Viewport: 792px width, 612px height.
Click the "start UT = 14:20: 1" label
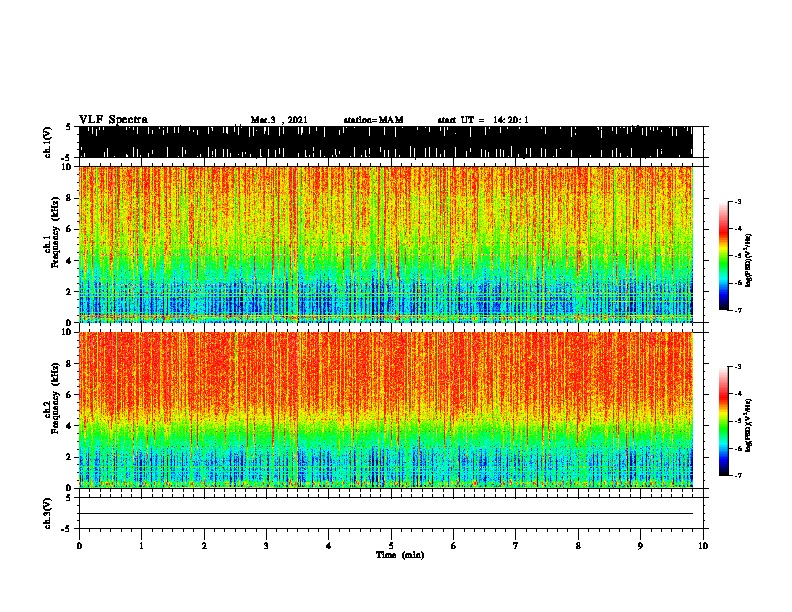(483, 120)
